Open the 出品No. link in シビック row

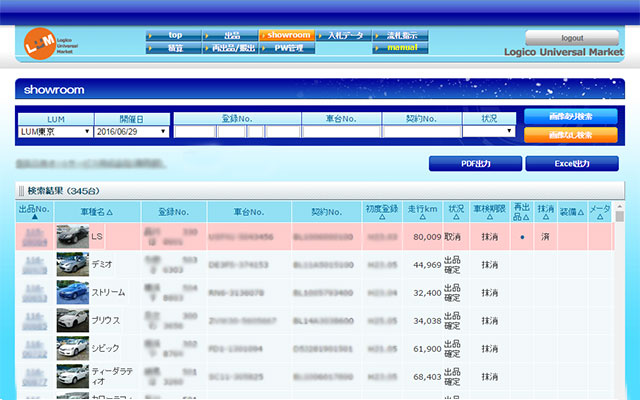(x=34, y=349)
